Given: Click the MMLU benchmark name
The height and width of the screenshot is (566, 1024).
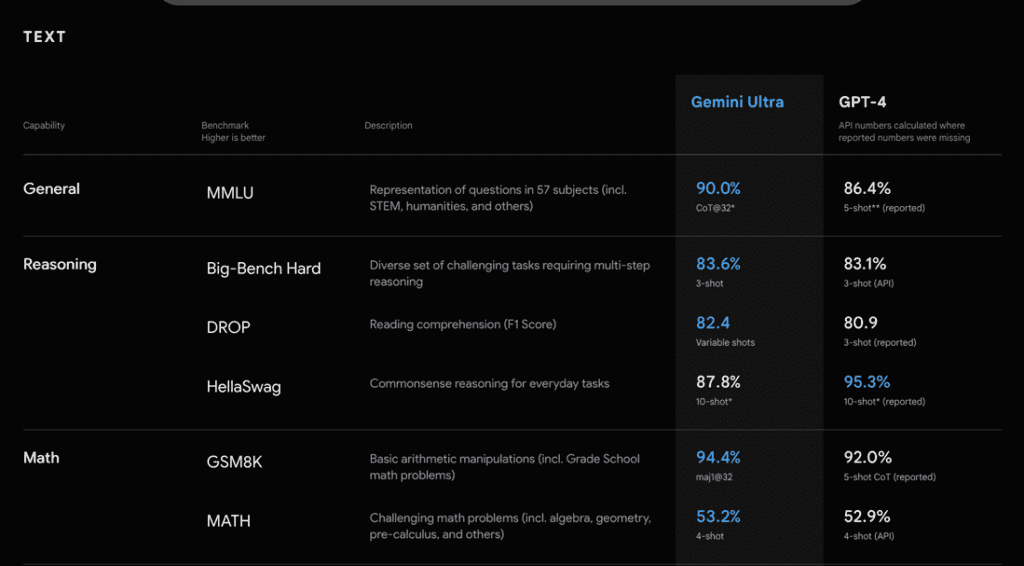Looking at the screenshot, I should (x=230, y=193).
